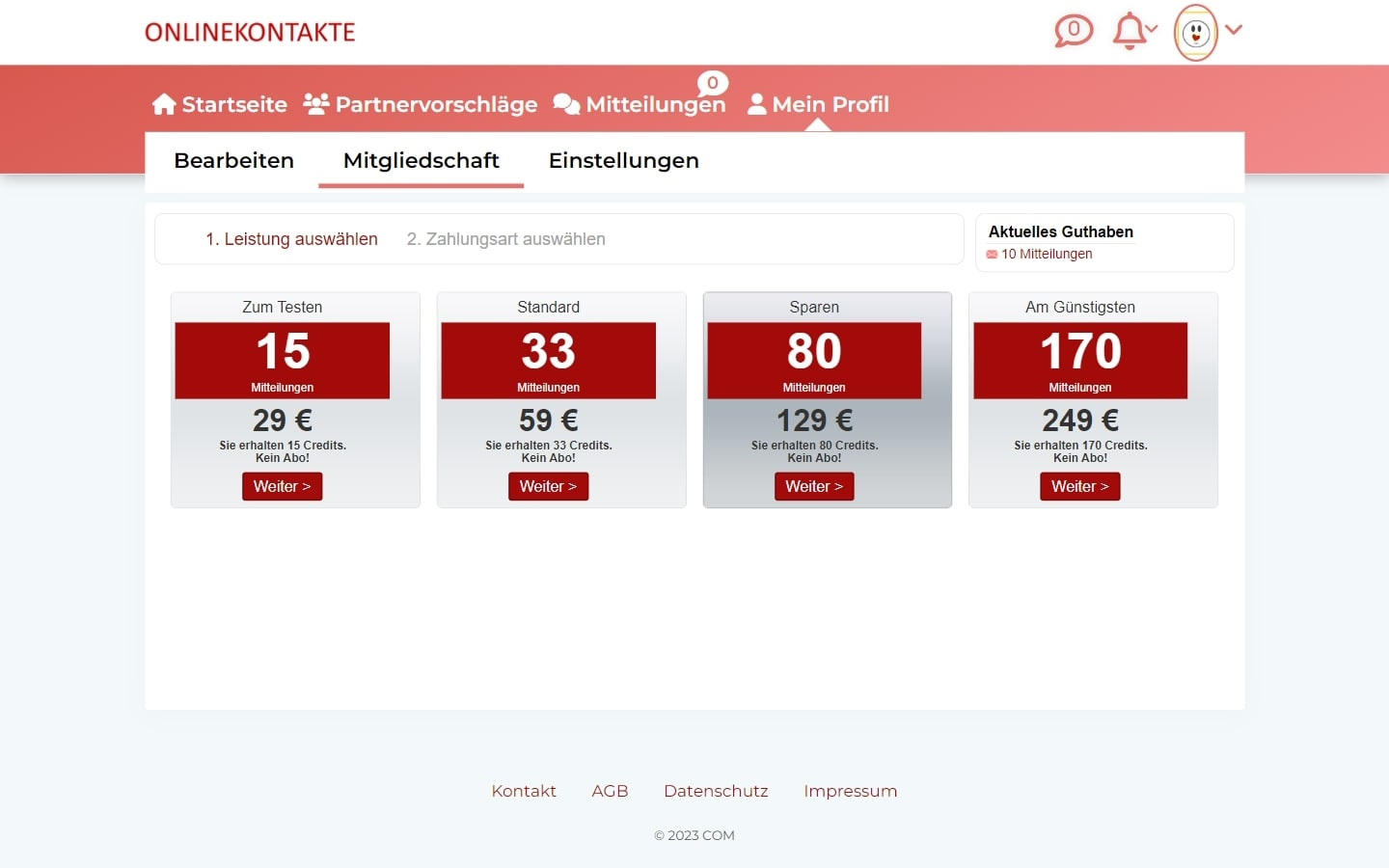Click the Partnervorschläge people icon
Screen dimensions: 1389x868
point(315,102)
